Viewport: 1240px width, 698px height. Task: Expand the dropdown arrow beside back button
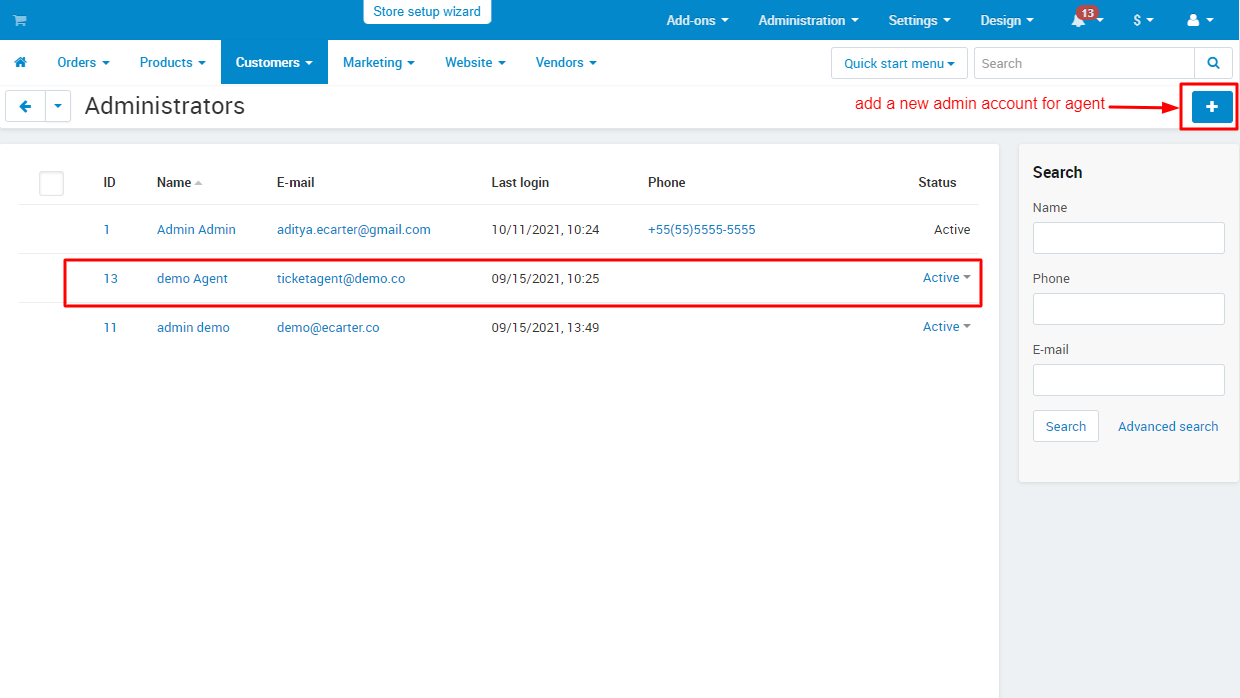58,106
